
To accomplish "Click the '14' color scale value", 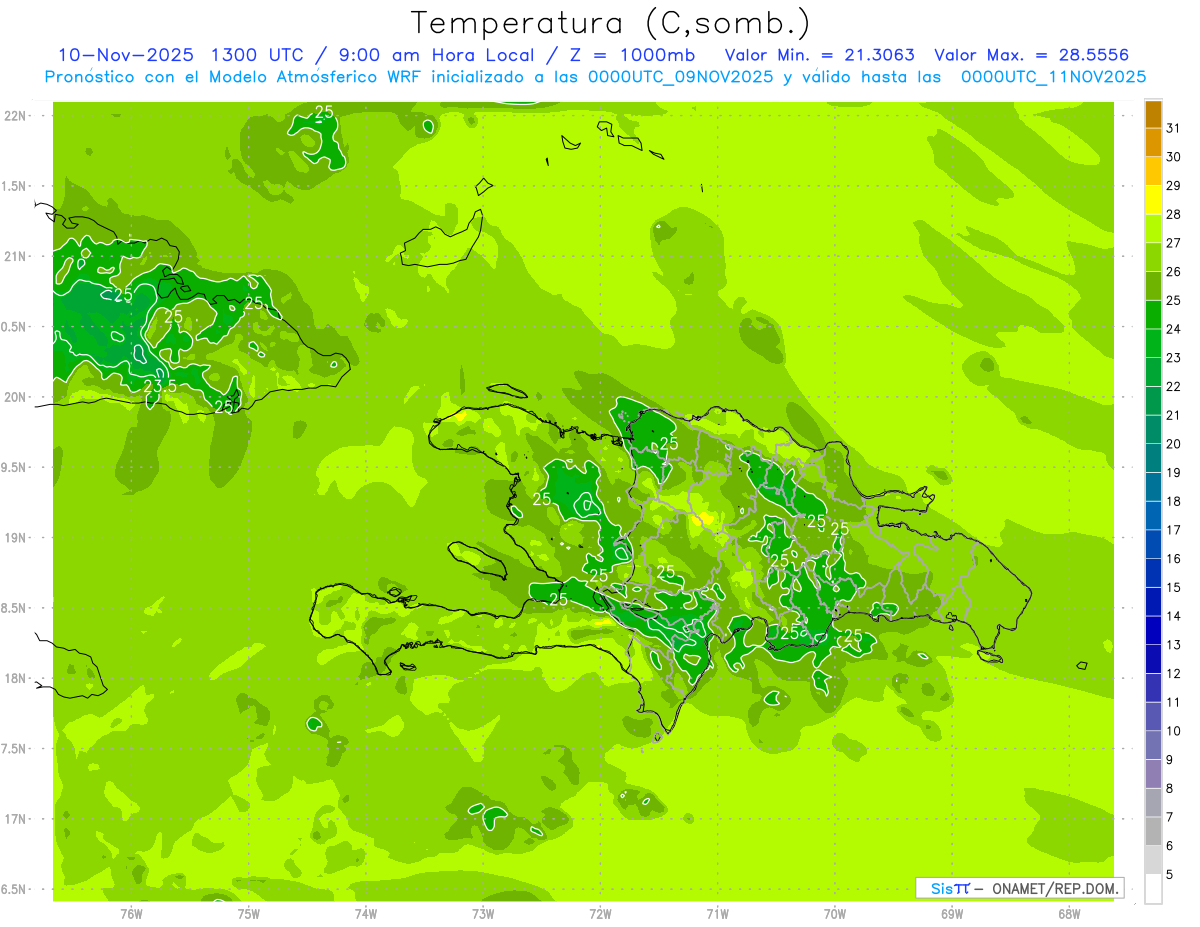I will 1174,616.
